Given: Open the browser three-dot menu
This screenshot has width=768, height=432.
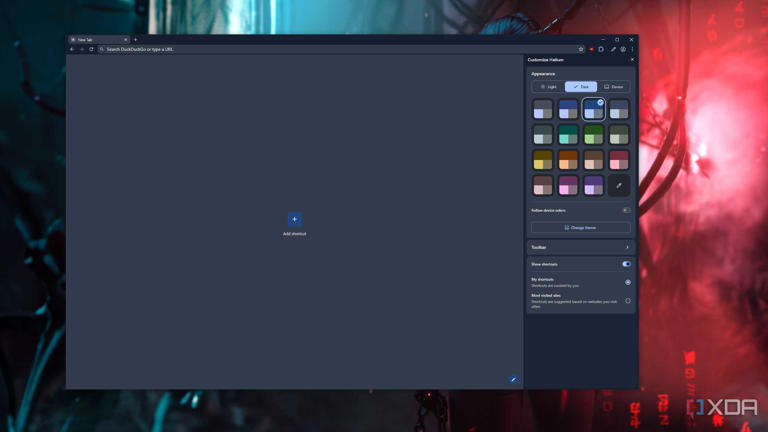Looking at the screenshot, I should pos(632,49).
